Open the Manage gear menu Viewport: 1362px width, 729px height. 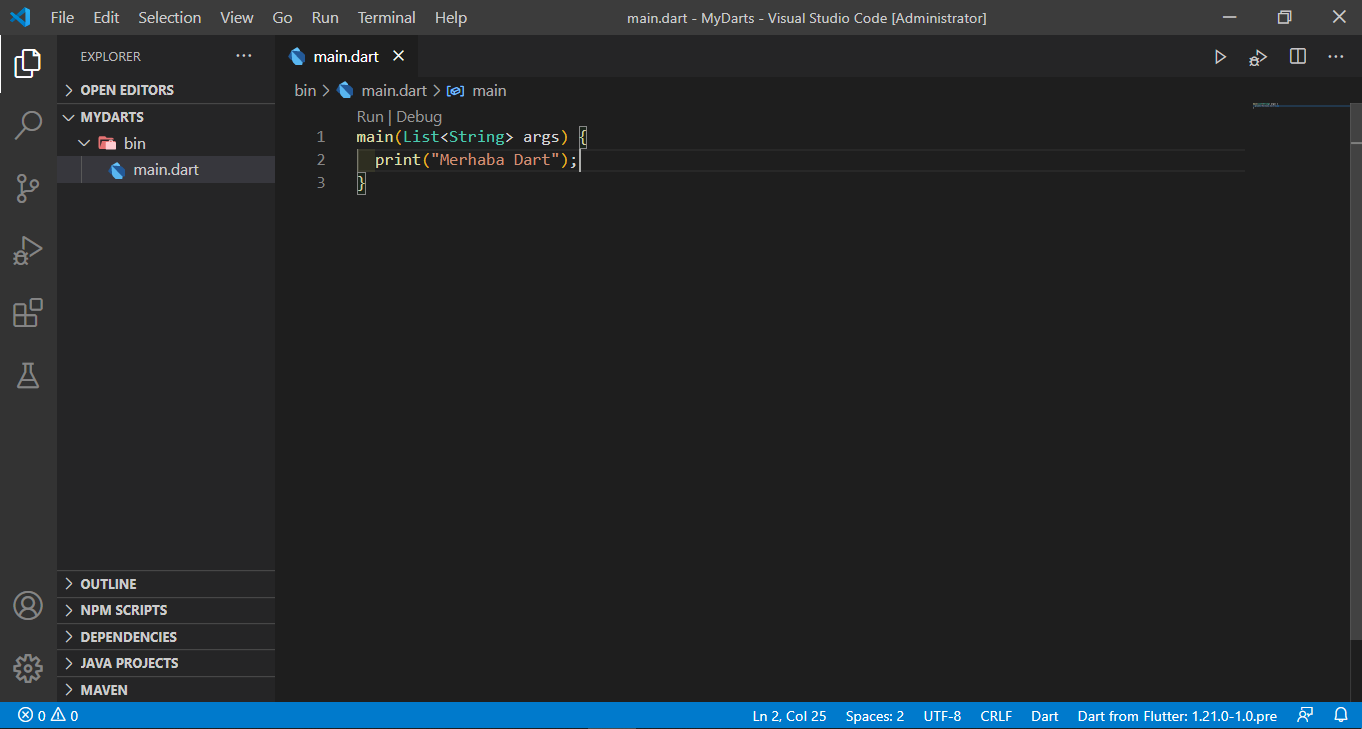click(28, 668)
